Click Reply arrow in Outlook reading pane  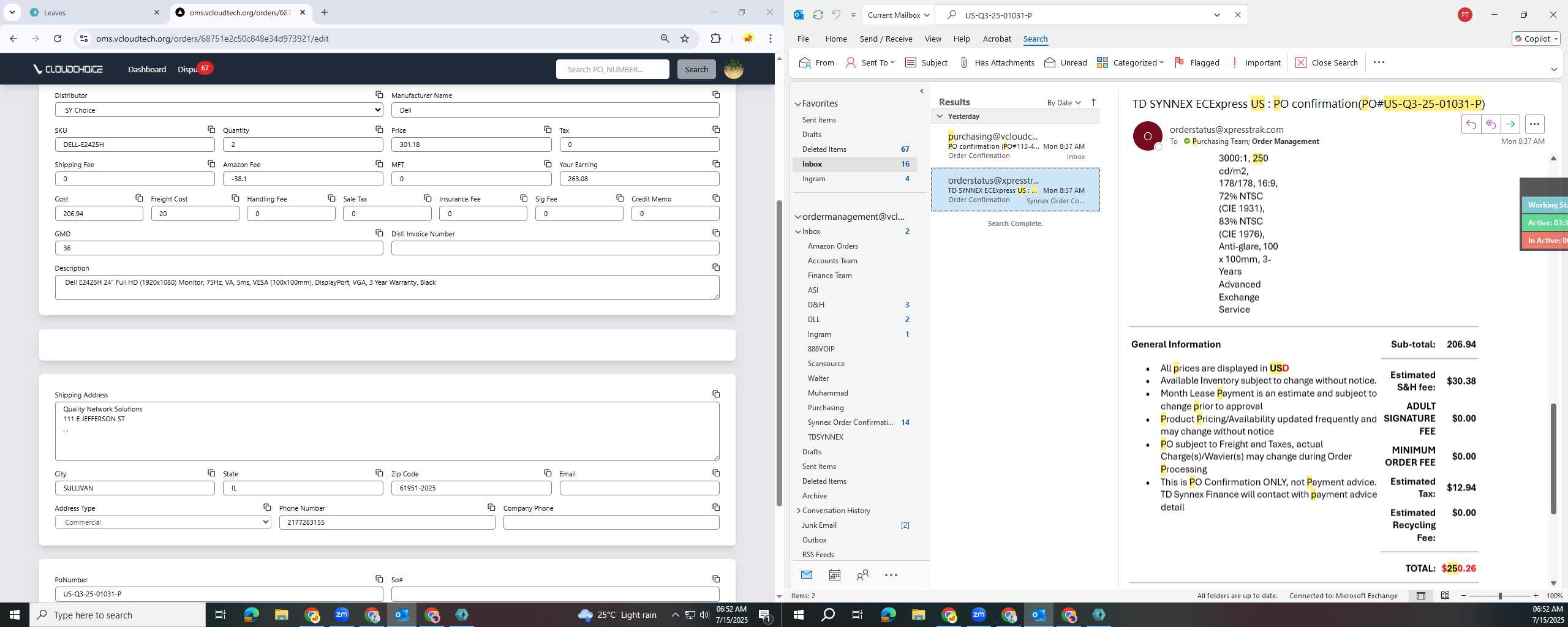[1471, 124]
